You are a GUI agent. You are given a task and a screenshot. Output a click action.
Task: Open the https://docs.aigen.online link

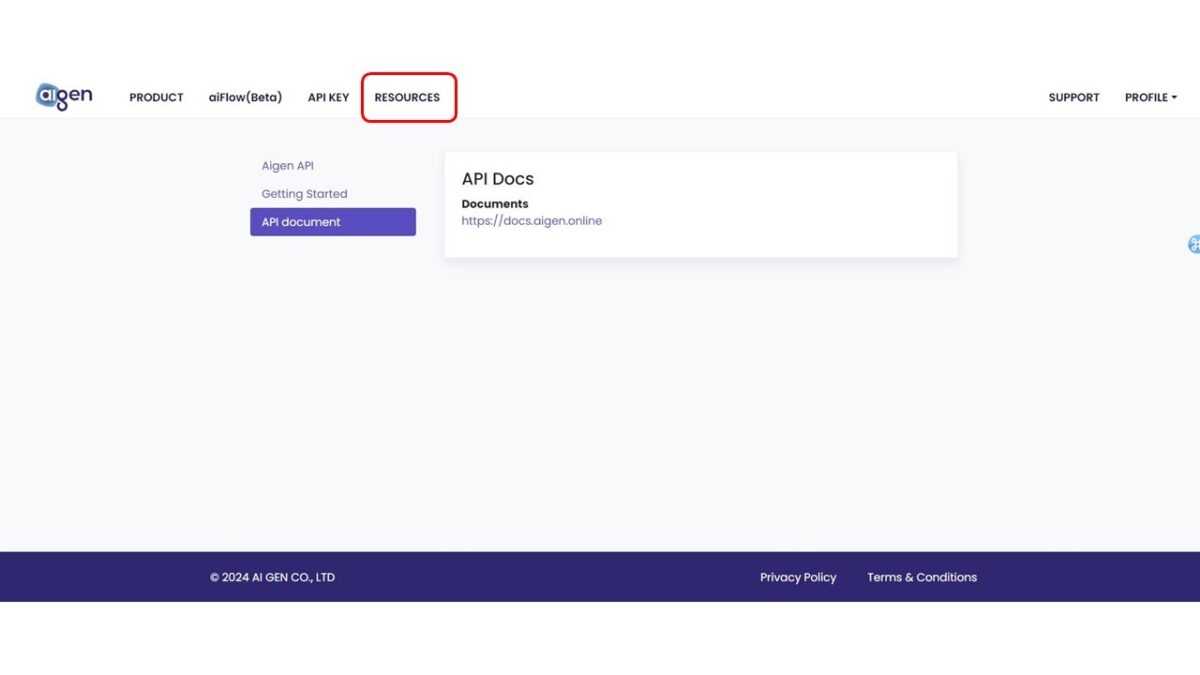(532, 220)
